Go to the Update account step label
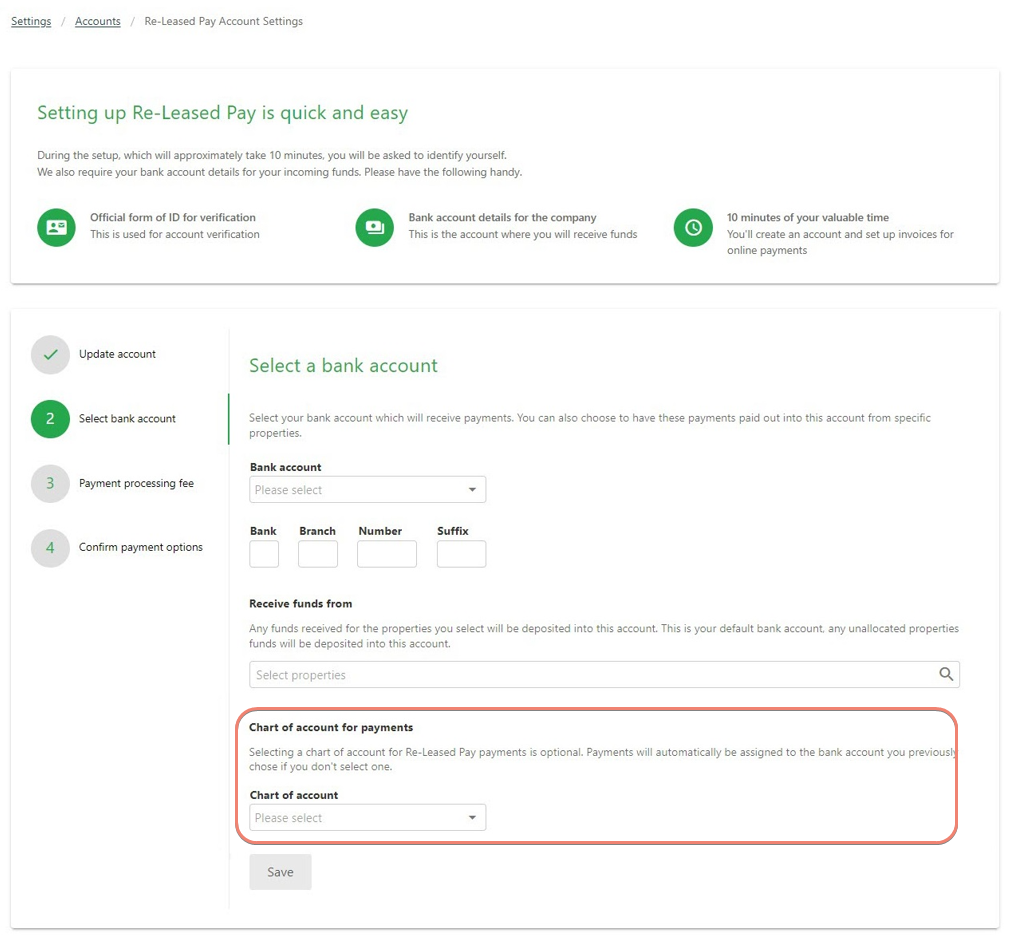Viewport: 1010px width, 939px height. [x=117, y=354]
